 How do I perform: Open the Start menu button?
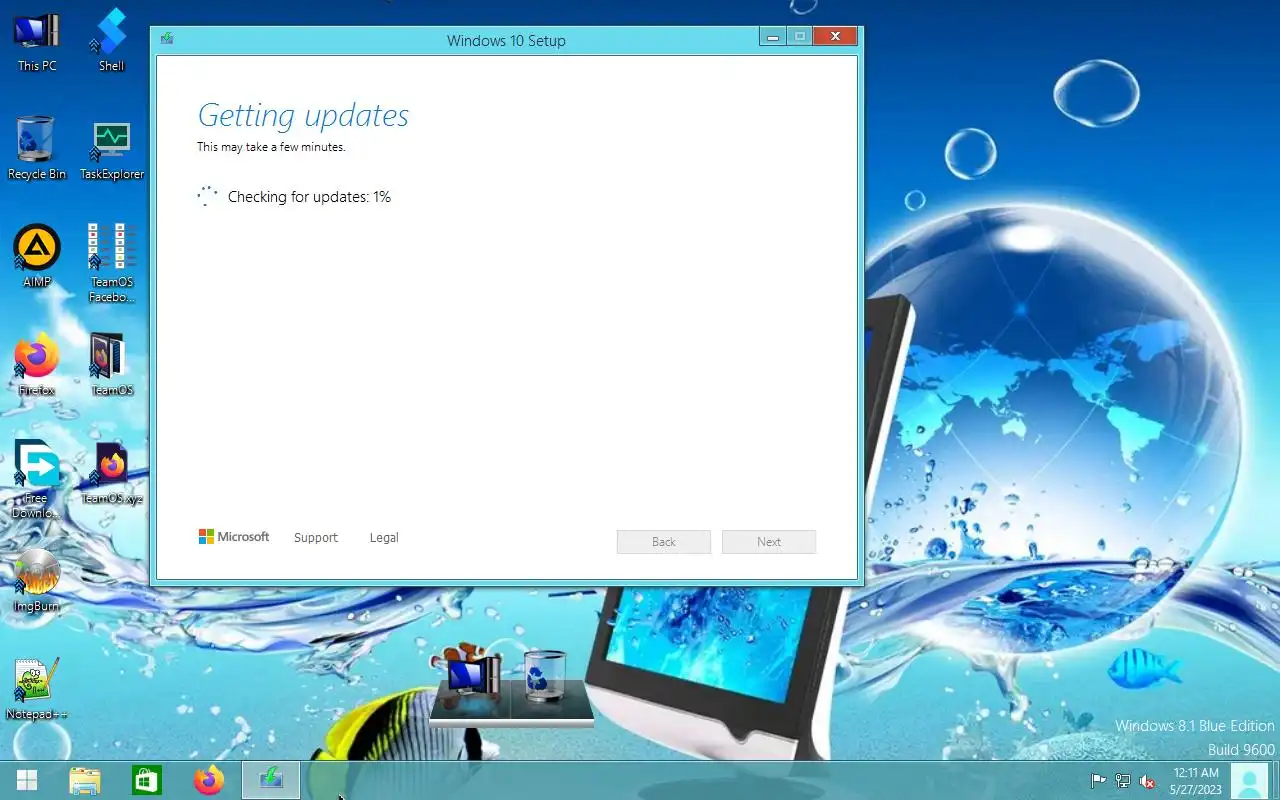[x=27, y=780]
